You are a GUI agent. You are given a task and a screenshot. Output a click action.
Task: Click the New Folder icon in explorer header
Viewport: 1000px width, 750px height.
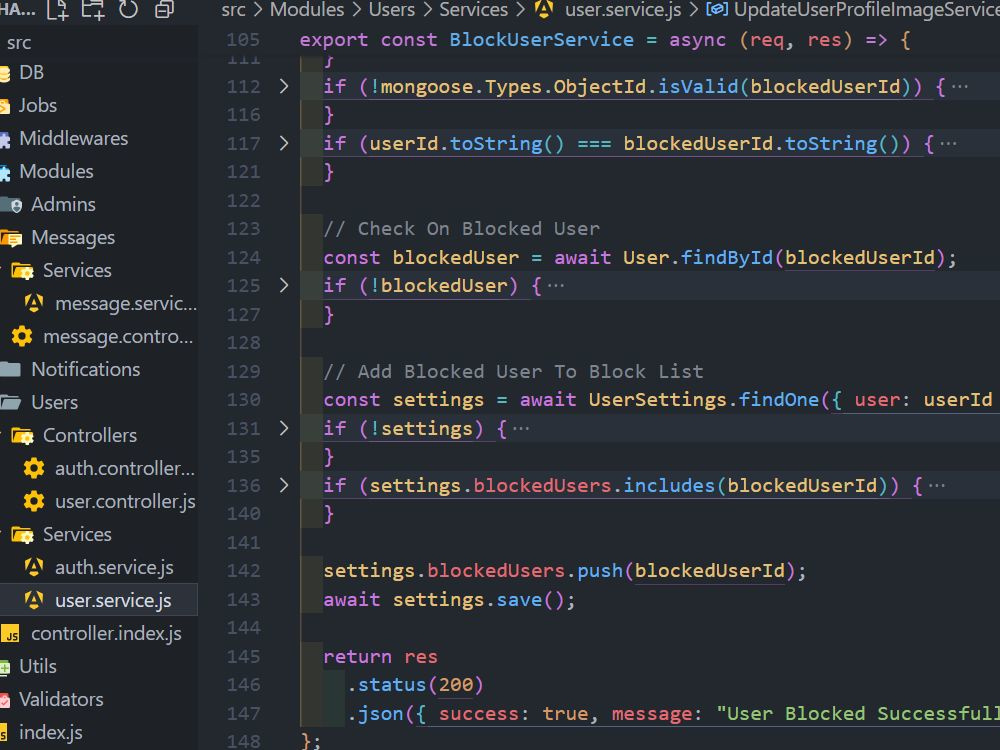(92, 10)
